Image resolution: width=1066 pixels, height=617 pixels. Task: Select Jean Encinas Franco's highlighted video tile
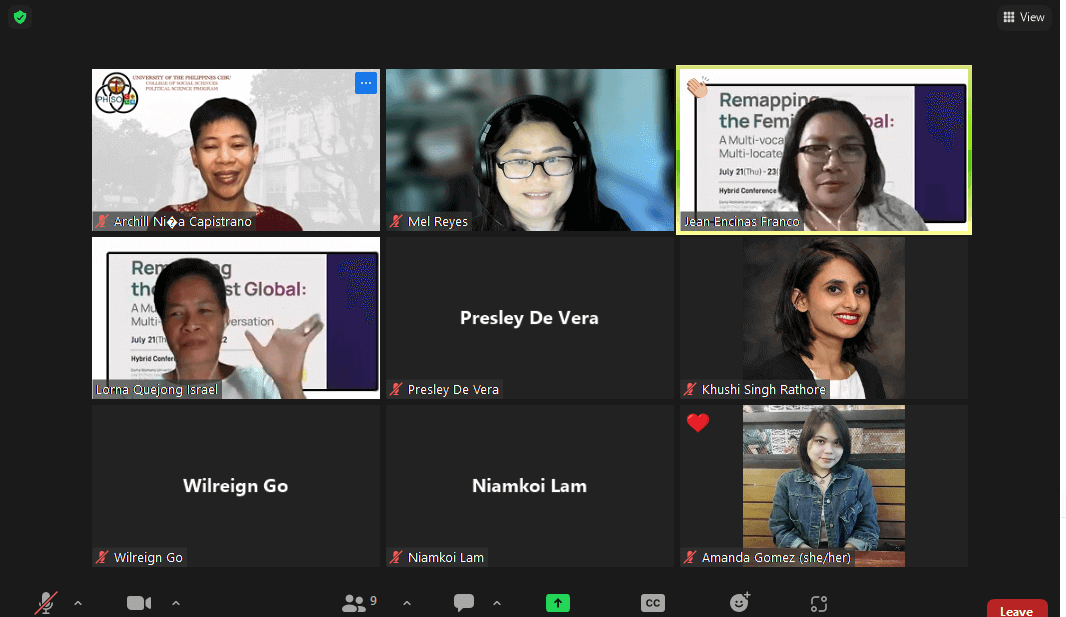click(x=824, y=150)
